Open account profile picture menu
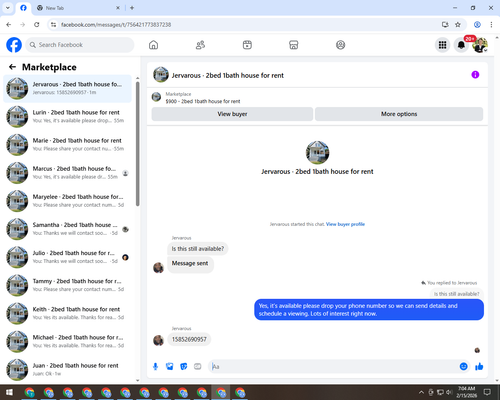Screen dimensions: 500x400 point(480,45)
